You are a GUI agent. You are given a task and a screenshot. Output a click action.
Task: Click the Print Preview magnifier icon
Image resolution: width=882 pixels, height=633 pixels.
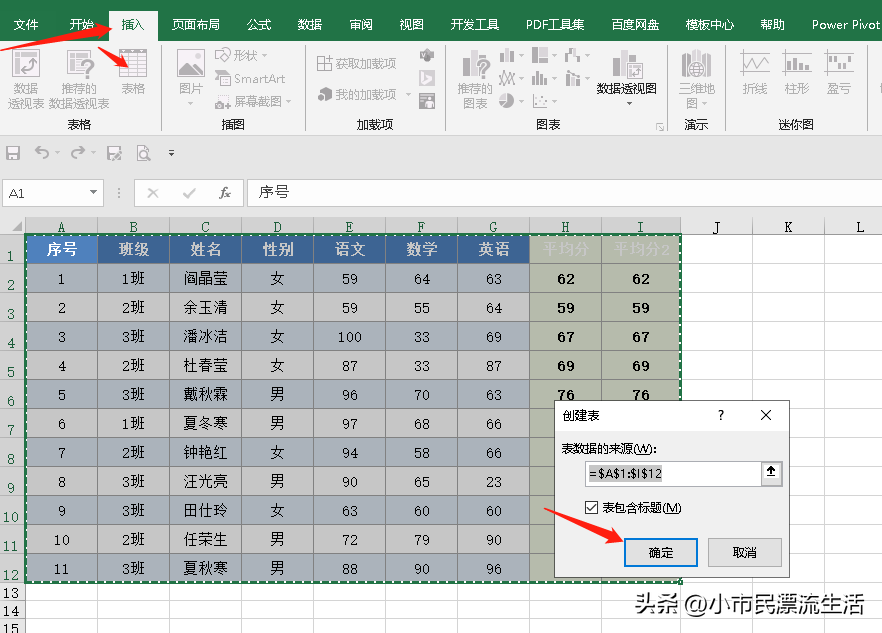[143, 153]
